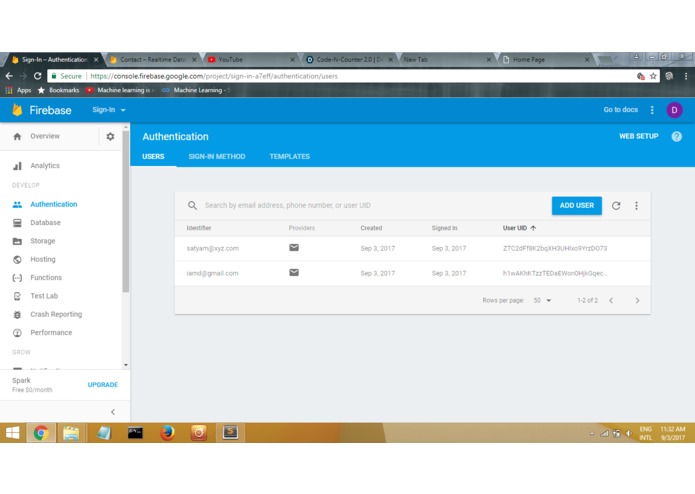695x494 pixels.
Task: Open Analytics from the sidebar
Action: point(45,166)
